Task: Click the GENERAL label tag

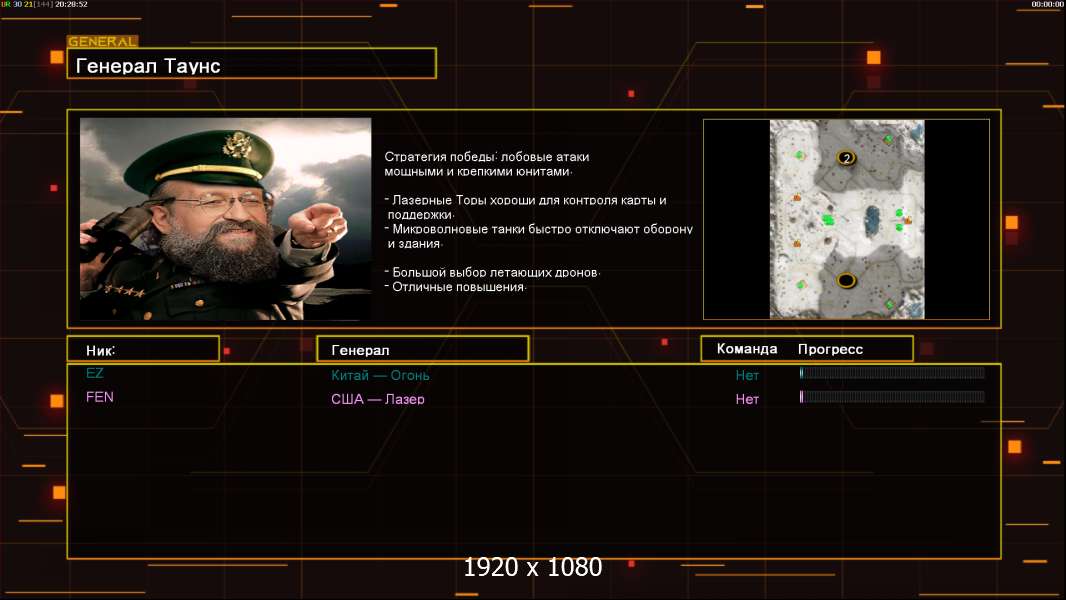Action: [x=102, y=41]
